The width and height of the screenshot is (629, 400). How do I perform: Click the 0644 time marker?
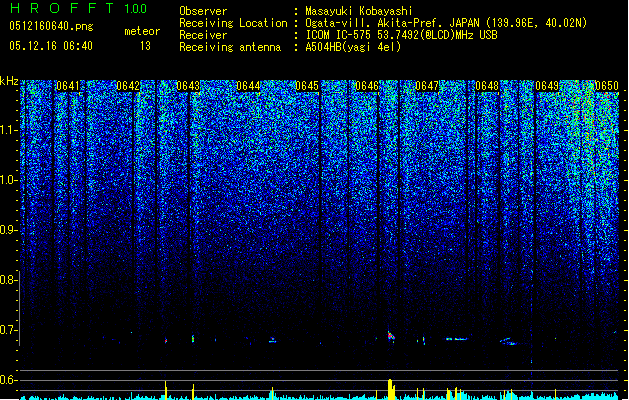(x=248, y=86)
